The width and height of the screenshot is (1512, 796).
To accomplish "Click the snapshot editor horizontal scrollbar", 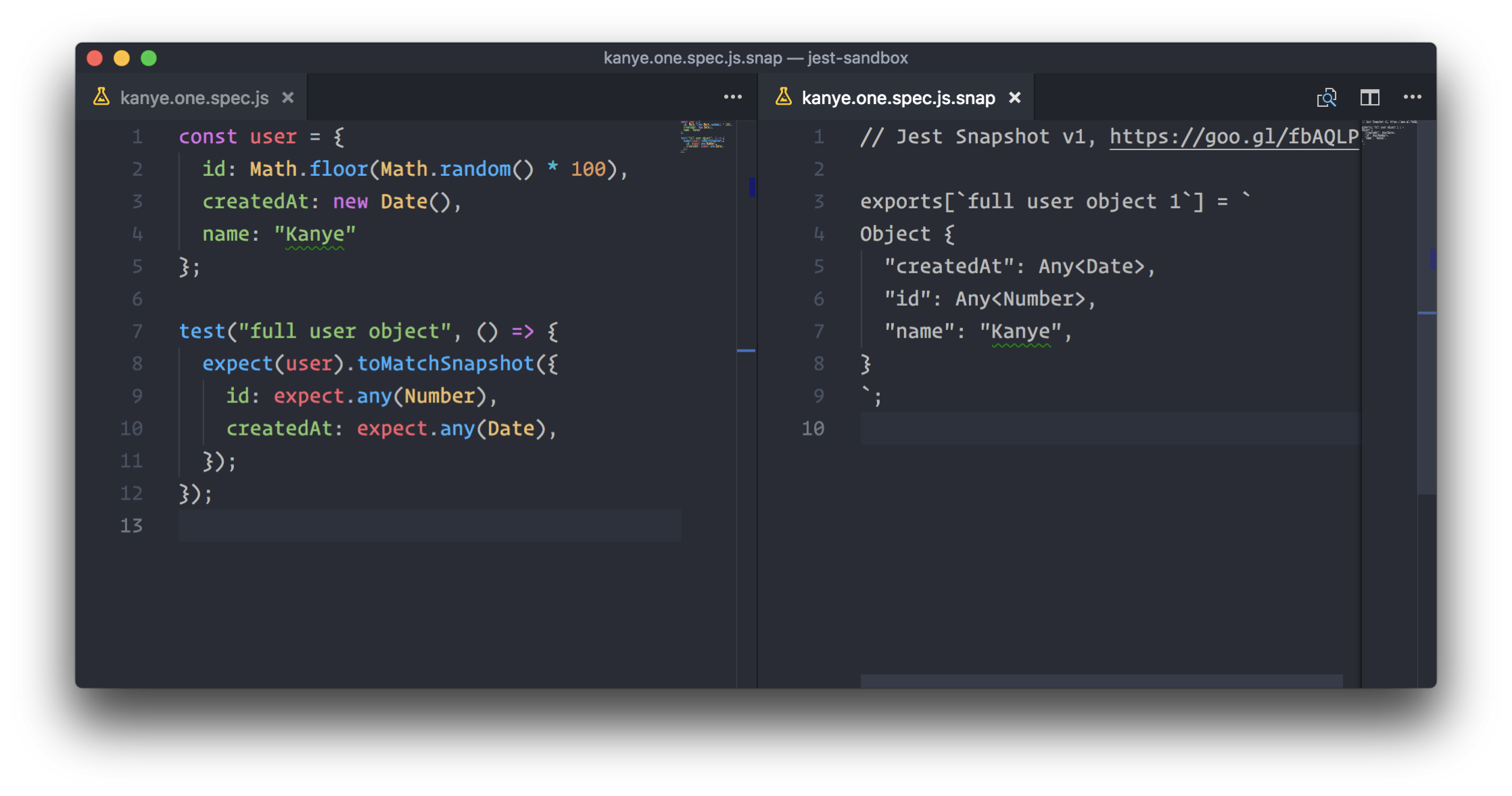I will [1101, 680].
